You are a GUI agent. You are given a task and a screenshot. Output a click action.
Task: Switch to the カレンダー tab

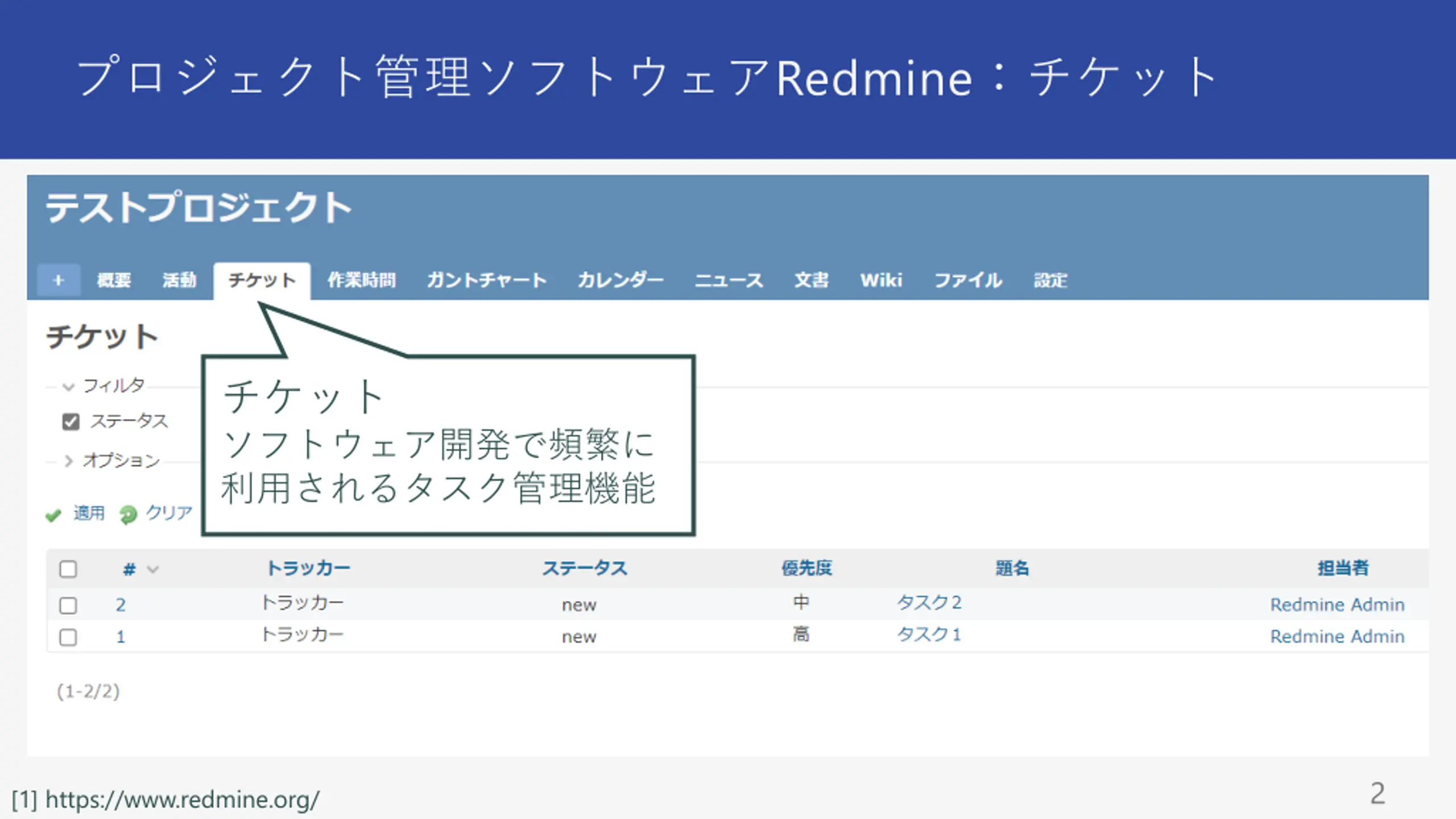pos(621,280)
